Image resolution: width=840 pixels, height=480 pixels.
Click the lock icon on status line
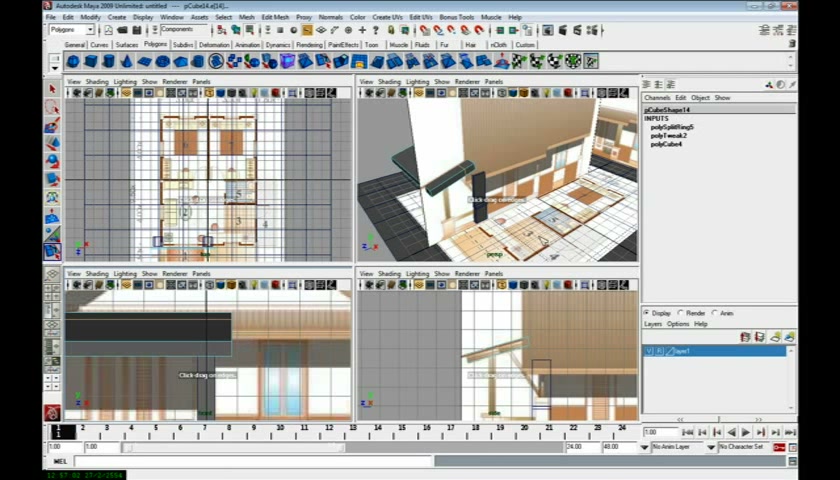[x=391, y=31]
